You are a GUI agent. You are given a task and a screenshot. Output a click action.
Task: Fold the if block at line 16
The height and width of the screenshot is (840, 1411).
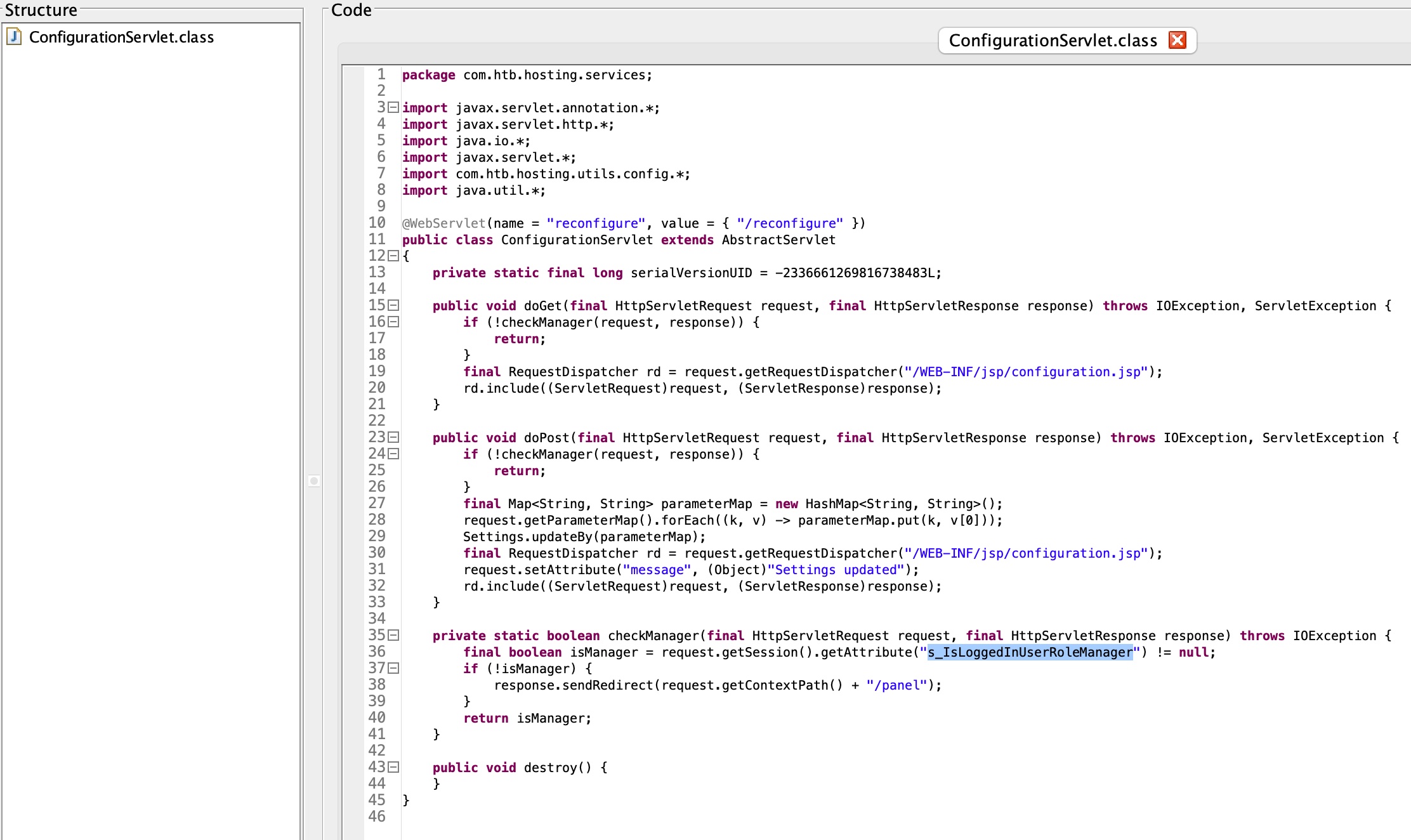coord(393,322)
